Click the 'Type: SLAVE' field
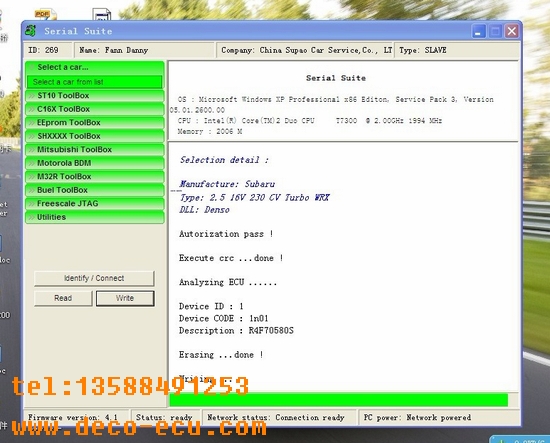 click(457, 50)
